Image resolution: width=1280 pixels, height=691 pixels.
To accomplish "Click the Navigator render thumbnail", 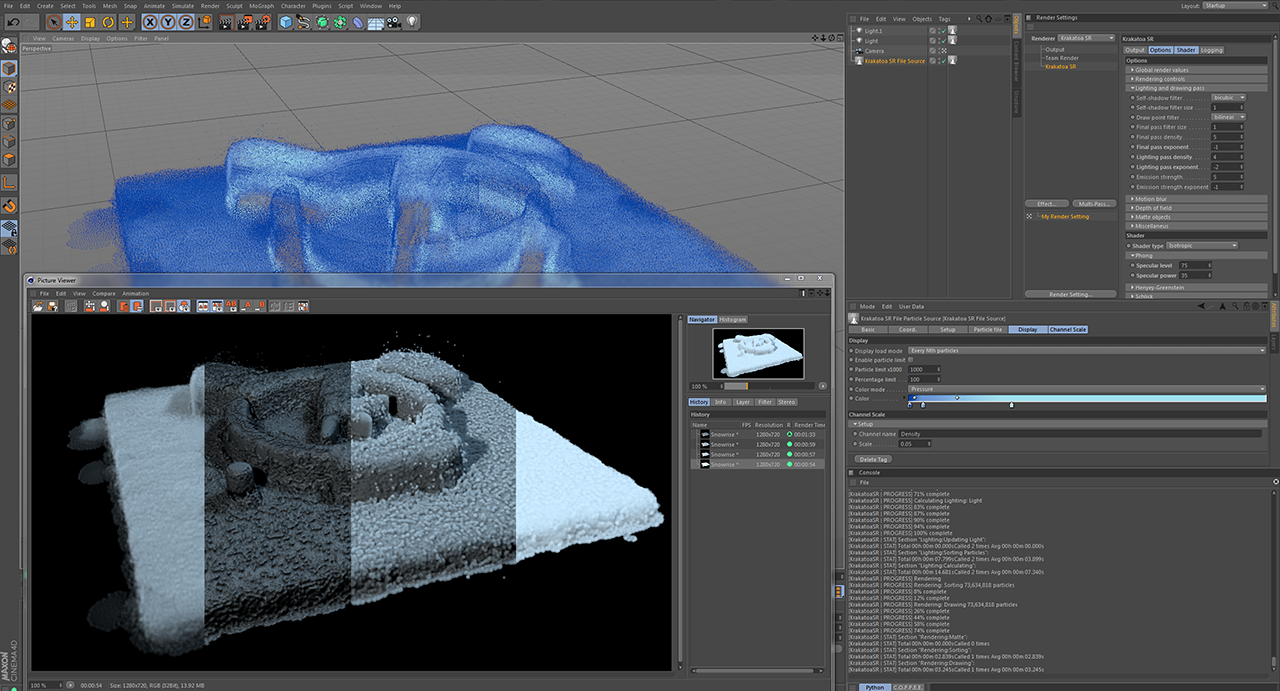I will pyautogui.click(x=758, y=353).
